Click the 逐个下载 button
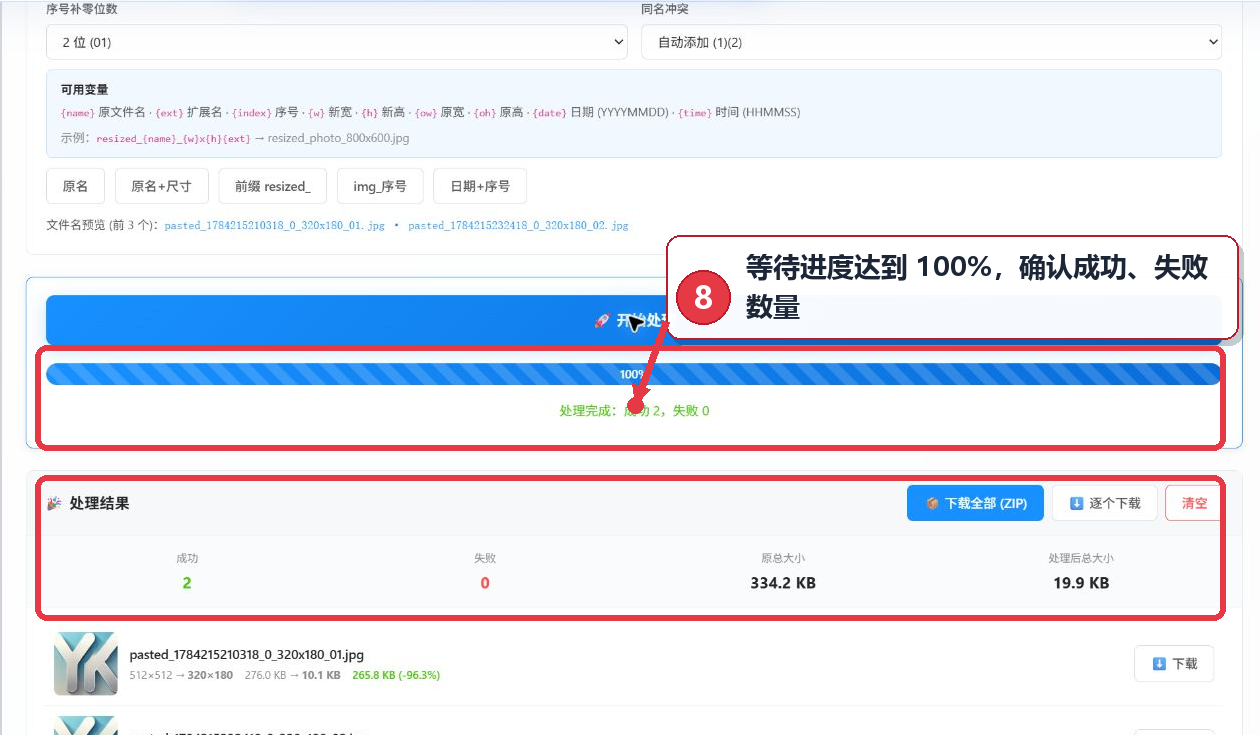Viewport: 1260px width, 735px height. [1105, 503]
